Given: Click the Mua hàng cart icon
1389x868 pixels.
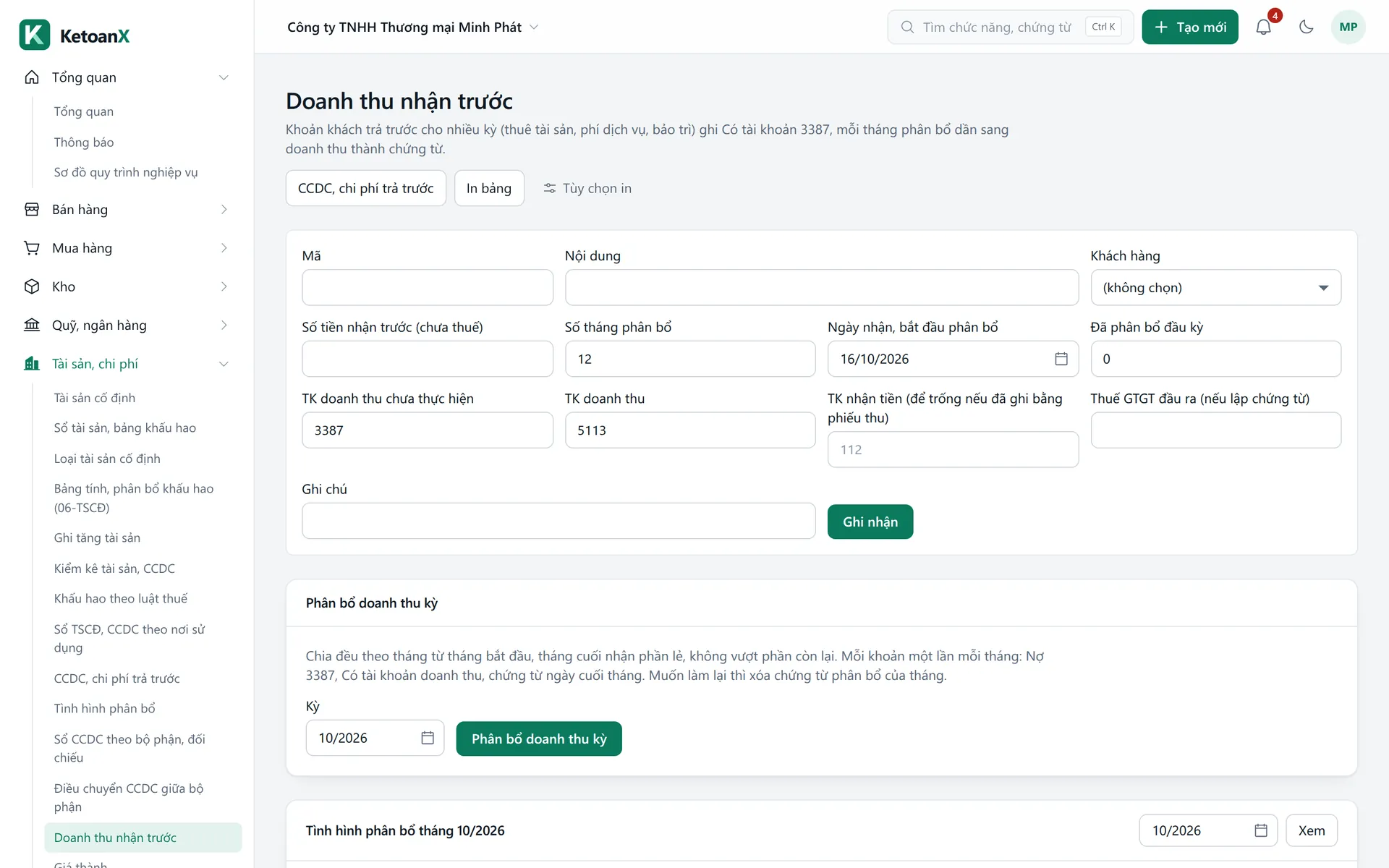Looking at the screenshot, I should click(x=32, y=248).
